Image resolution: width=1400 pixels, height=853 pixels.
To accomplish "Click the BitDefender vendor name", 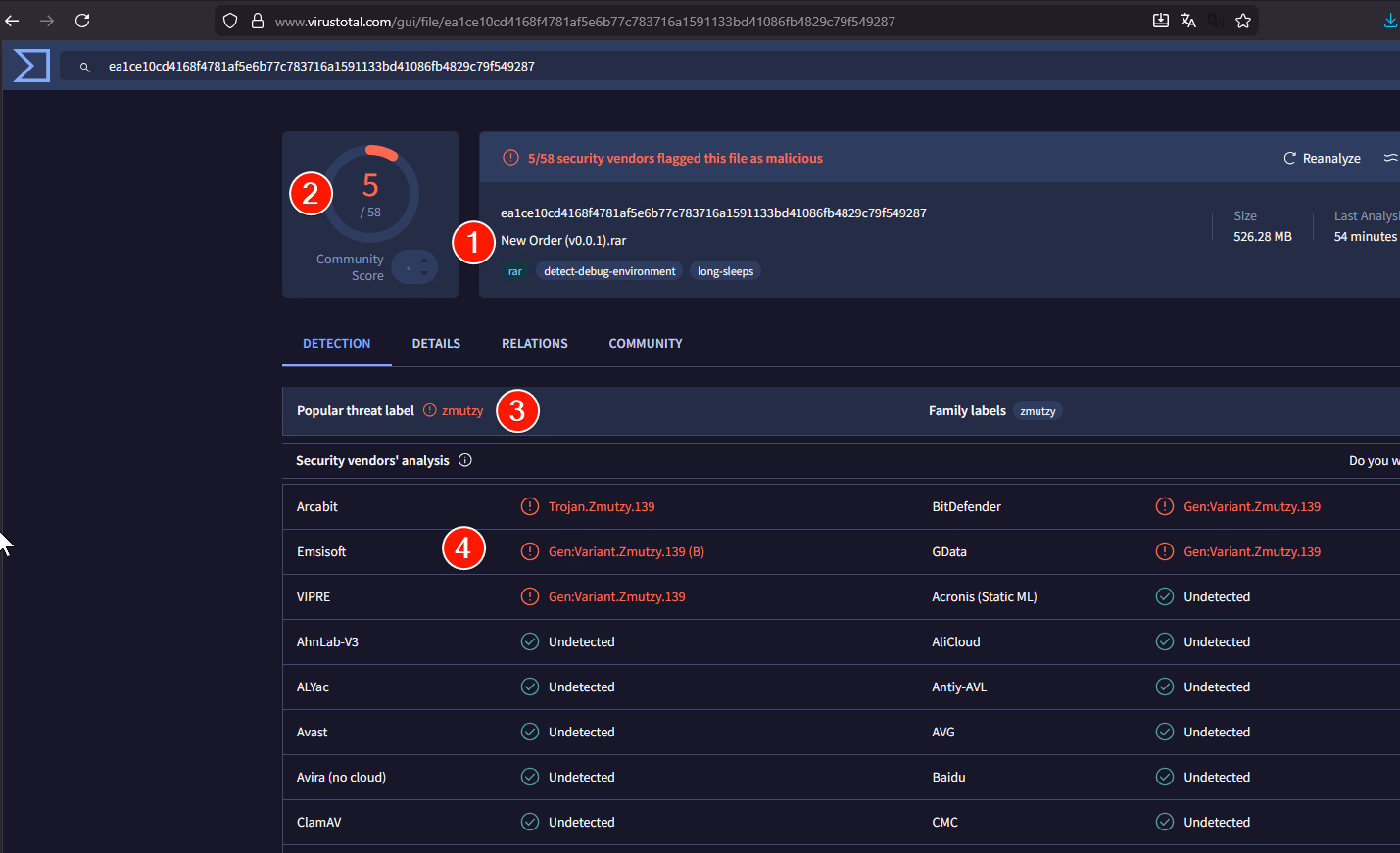I will 967,506.
